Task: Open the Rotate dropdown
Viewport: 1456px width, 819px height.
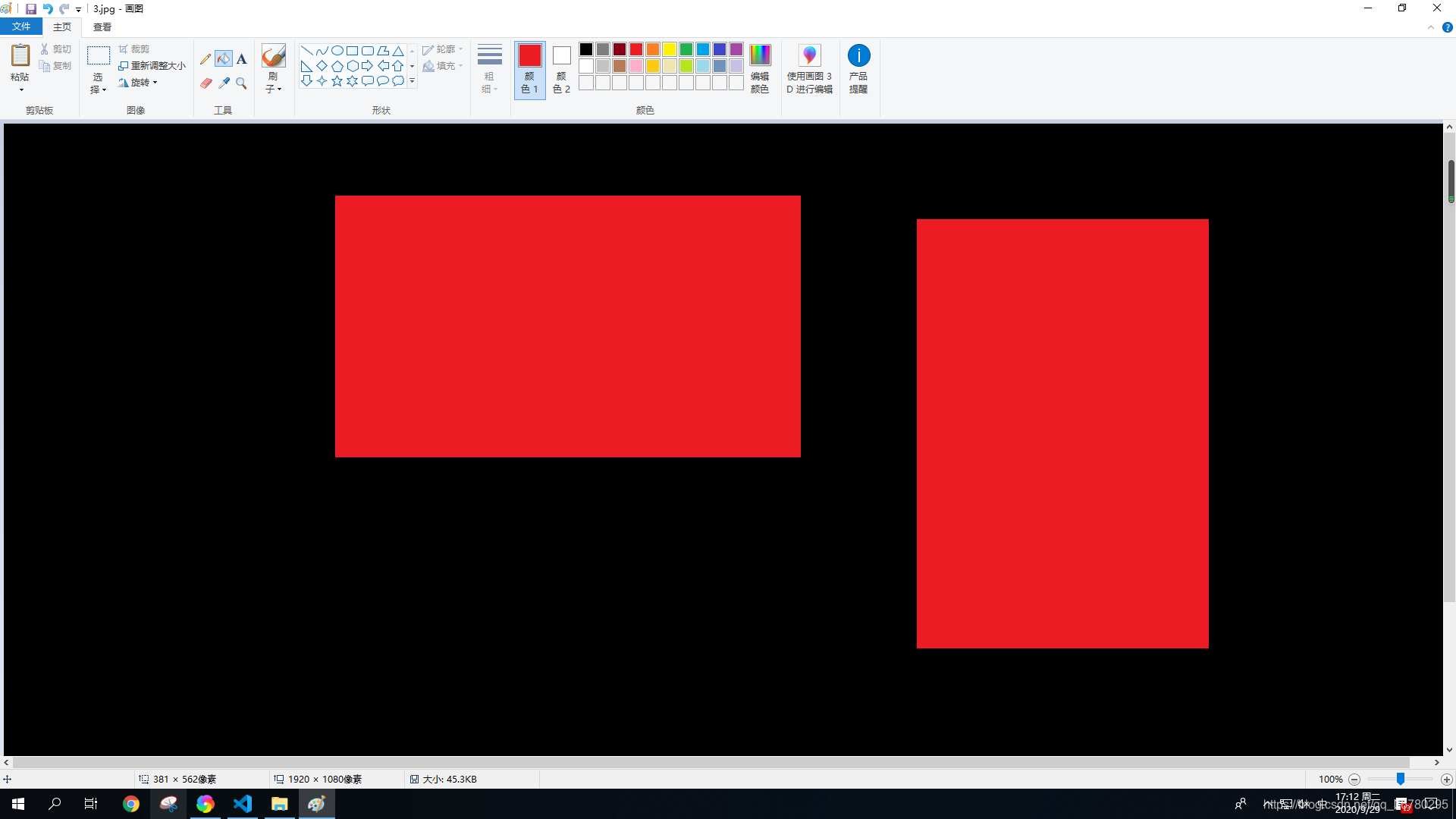Action: pyautogui.click(x=138, y=83)
